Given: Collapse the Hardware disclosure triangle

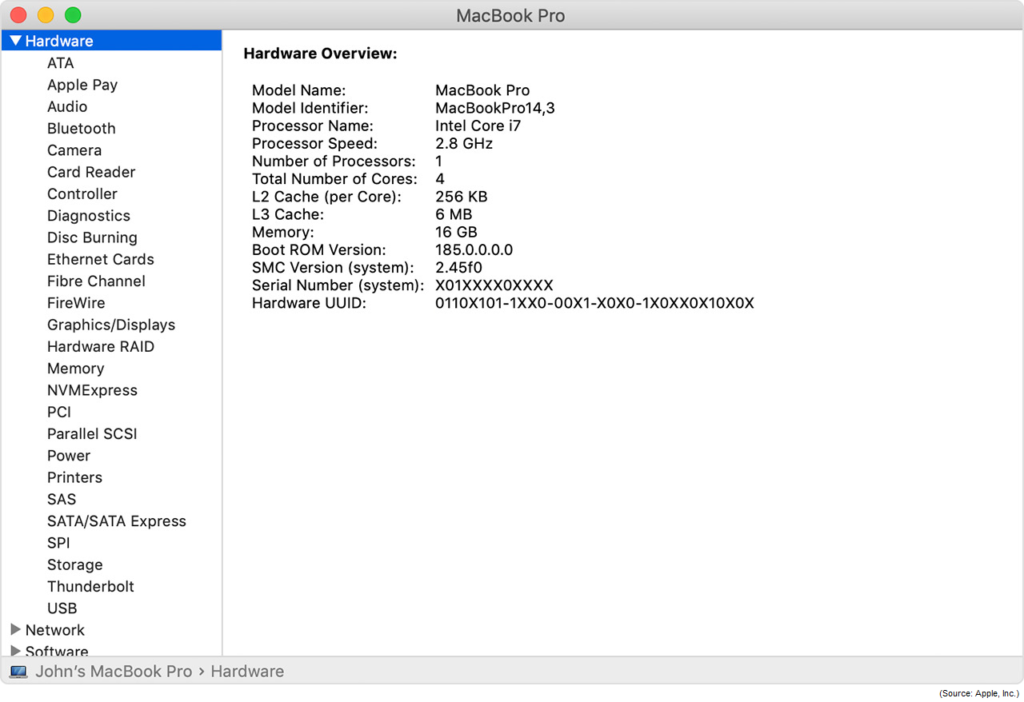Looking at the screenshot, I should pos(15,41).
